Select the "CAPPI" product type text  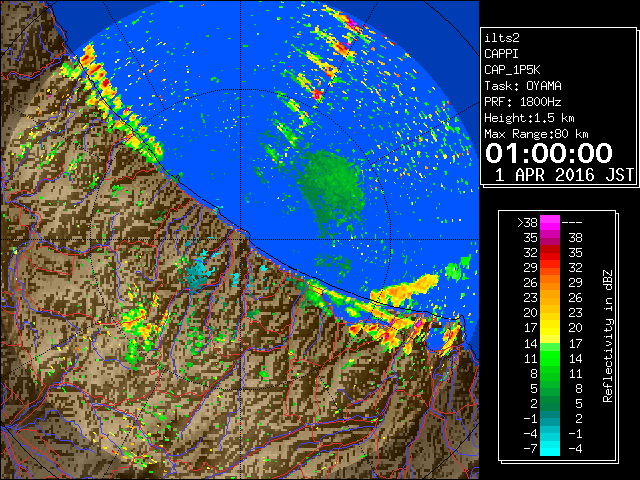[x=501, y=54]
